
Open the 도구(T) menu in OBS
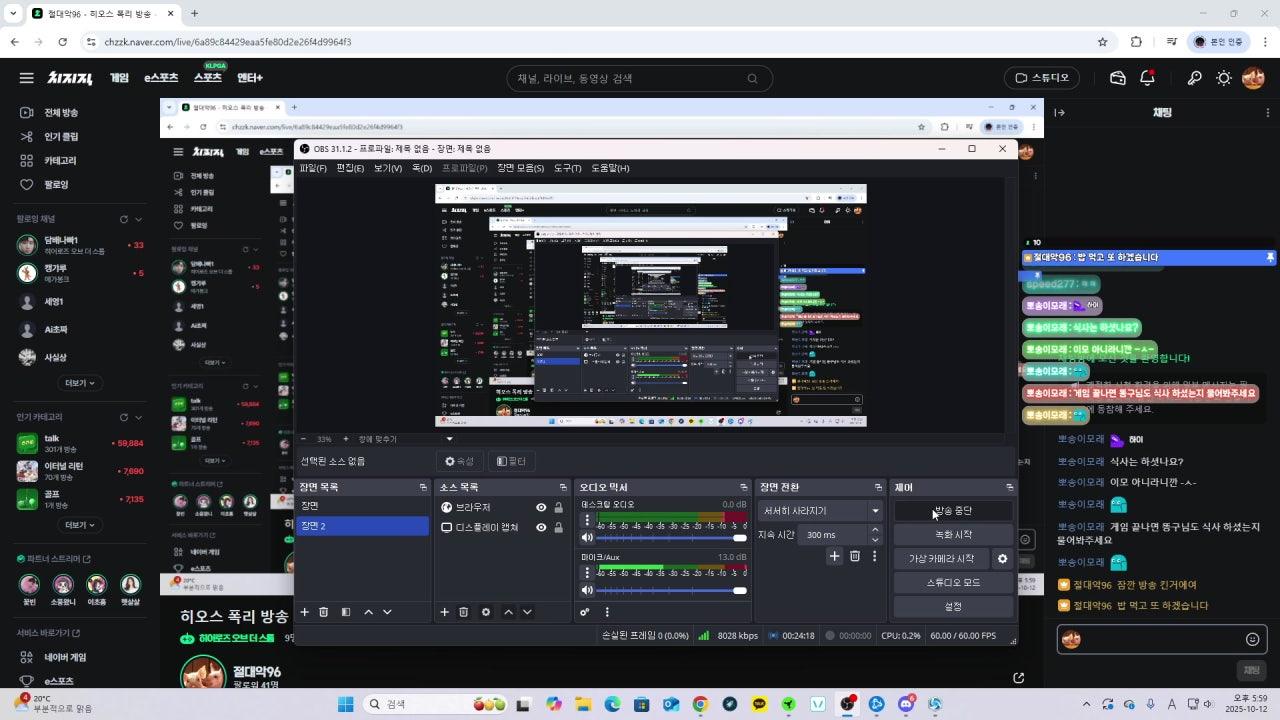point(567,168)
